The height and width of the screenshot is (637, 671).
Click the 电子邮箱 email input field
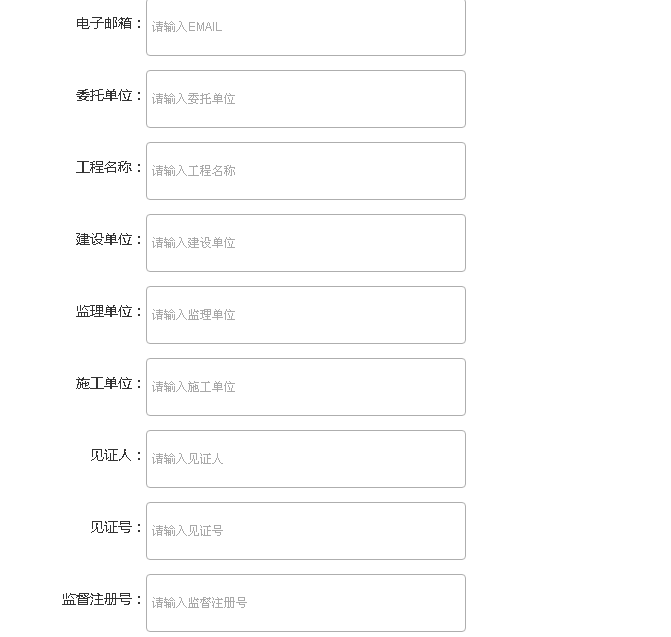[x=305, y=27]
